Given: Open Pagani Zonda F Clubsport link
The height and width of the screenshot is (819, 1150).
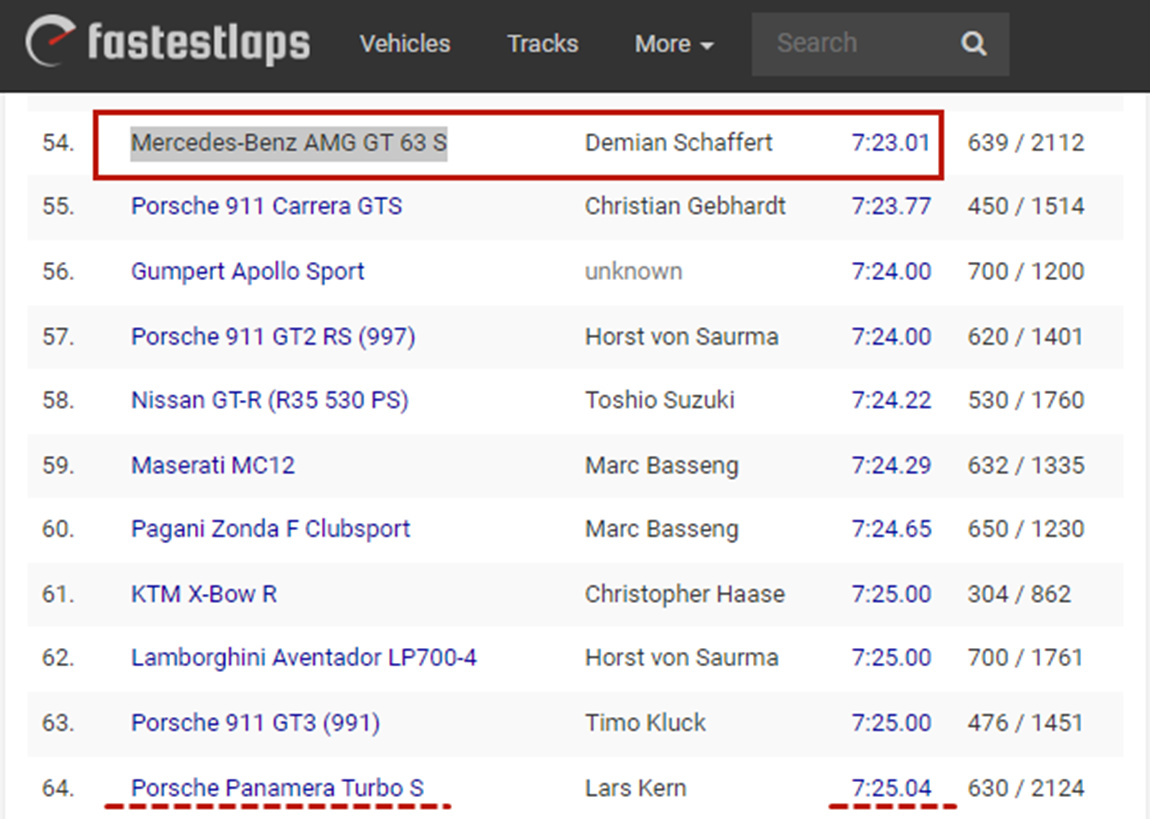Looking at the screenshot, I should (x=271, y=529).
